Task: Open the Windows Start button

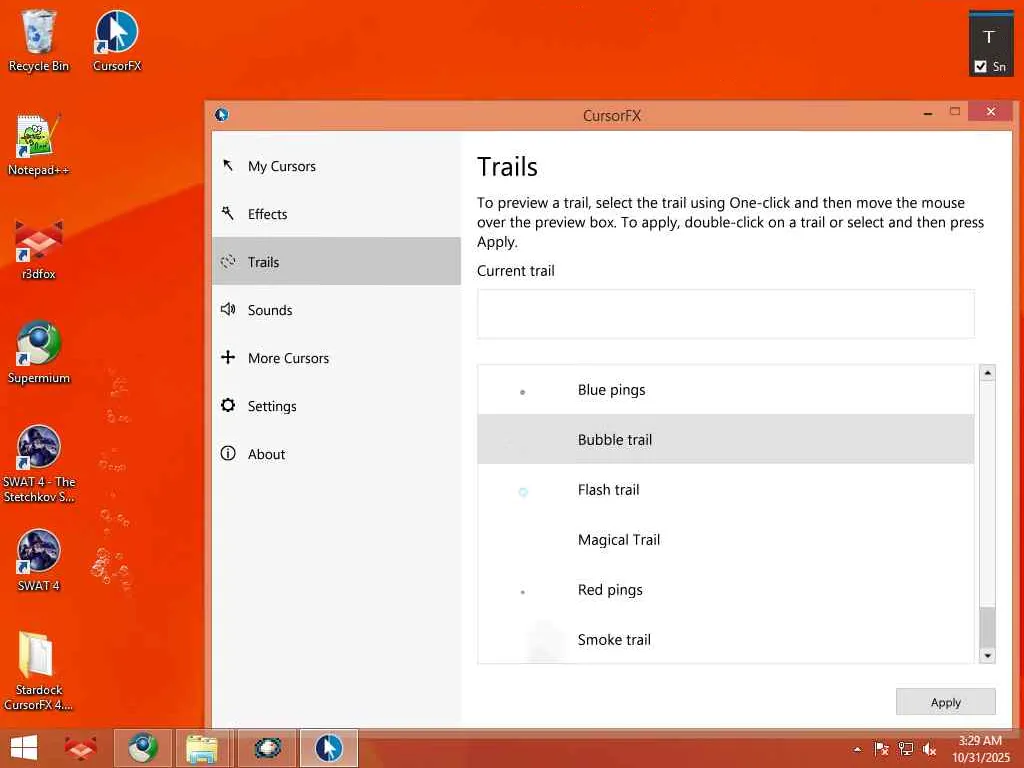Action: [24, 748]
